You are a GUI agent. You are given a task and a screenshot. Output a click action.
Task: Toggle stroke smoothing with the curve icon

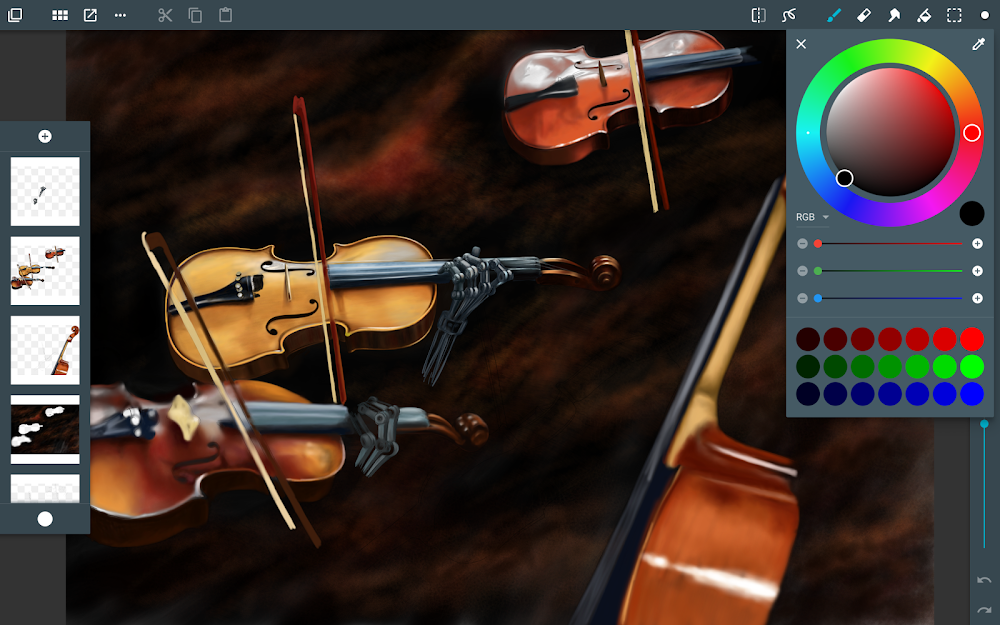point(789,15)
